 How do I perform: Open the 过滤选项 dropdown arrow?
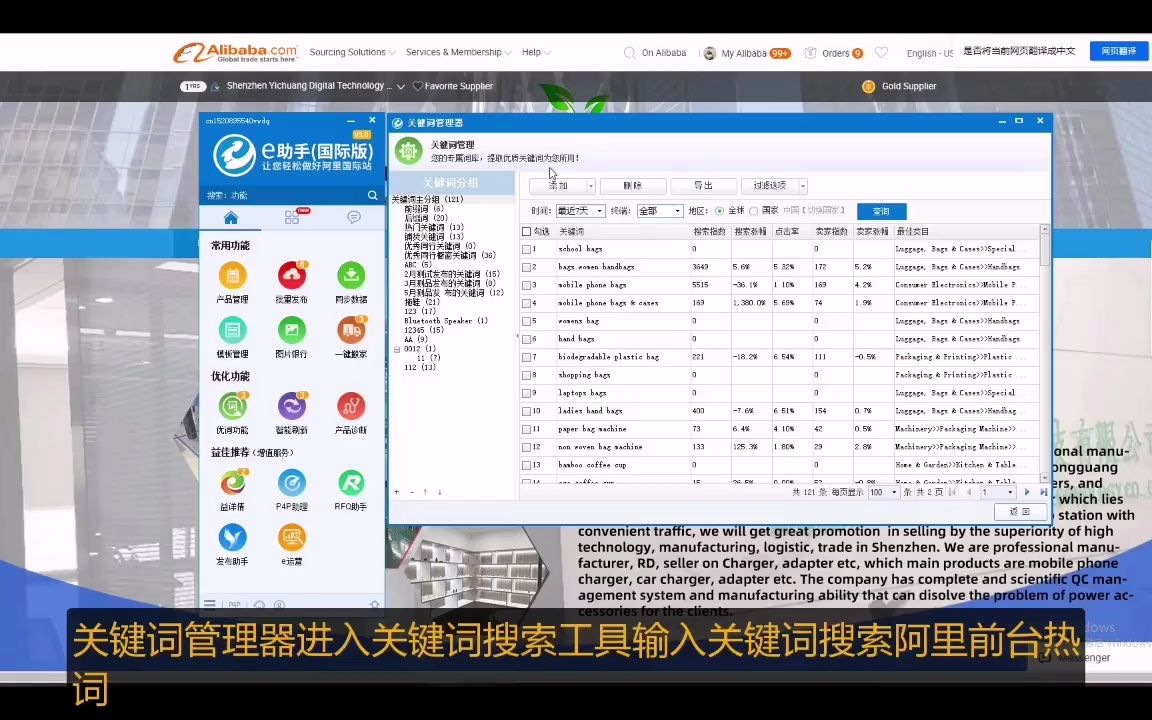(x=802, y=186)
